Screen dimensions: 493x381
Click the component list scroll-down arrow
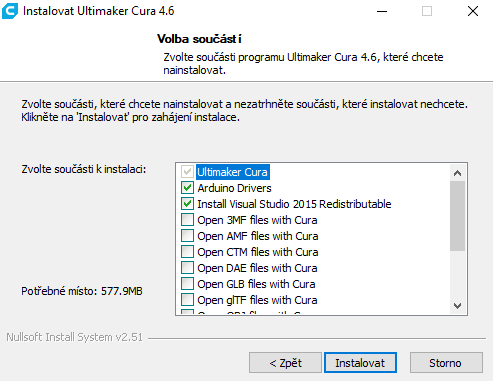point(457,306)
